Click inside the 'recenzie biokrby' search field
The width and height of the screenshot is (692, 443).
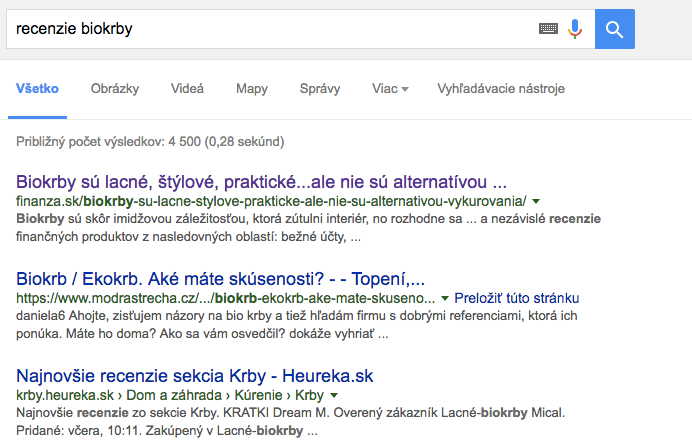(x=269, y=29)
